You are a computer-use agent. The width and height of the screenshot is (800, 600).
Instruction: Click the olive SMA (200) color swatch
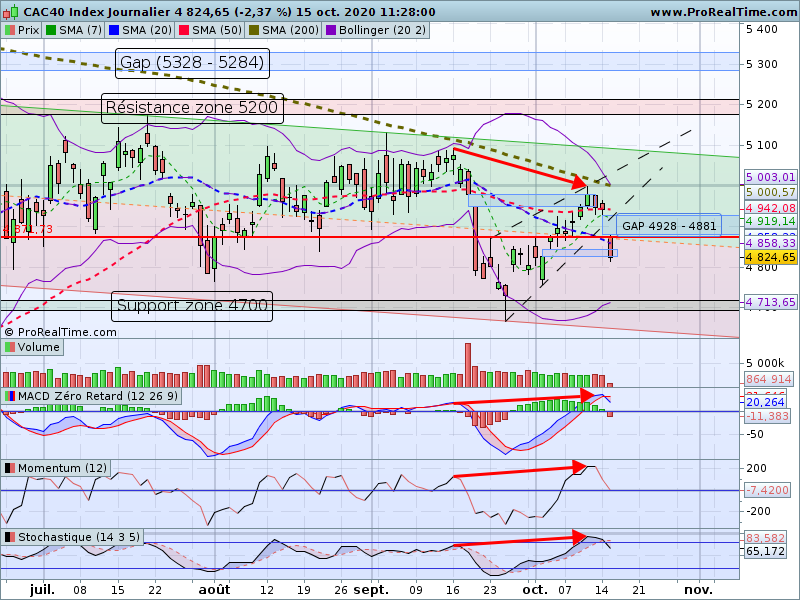pos(254,30)
